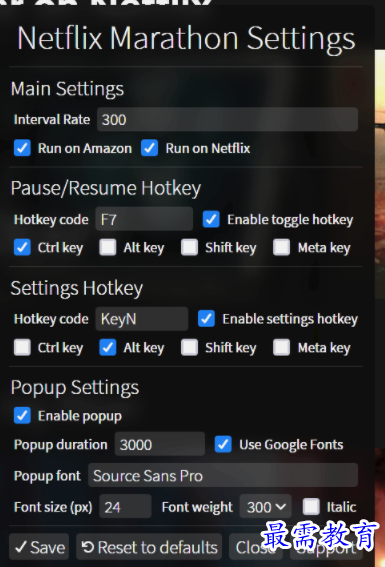Click the Settings Hotkey code field KeyN

click(142, 319)
